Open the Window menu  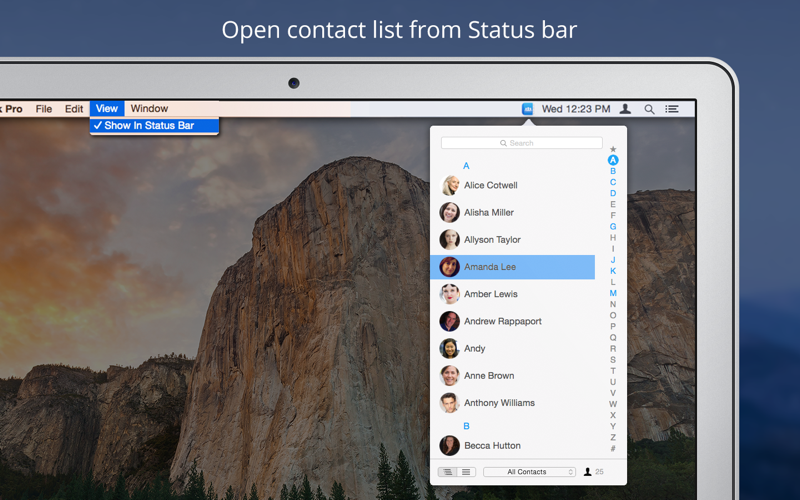point(149,109)
